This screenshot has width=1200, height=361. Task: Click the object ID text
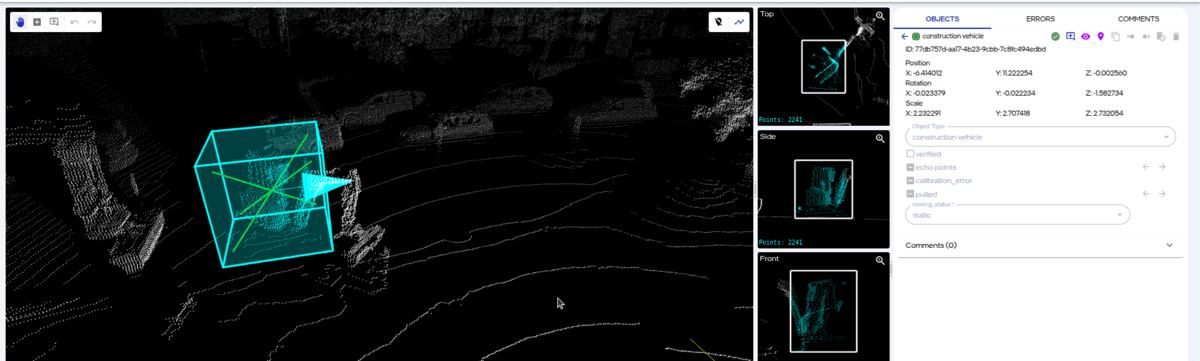tap(975, 49)
